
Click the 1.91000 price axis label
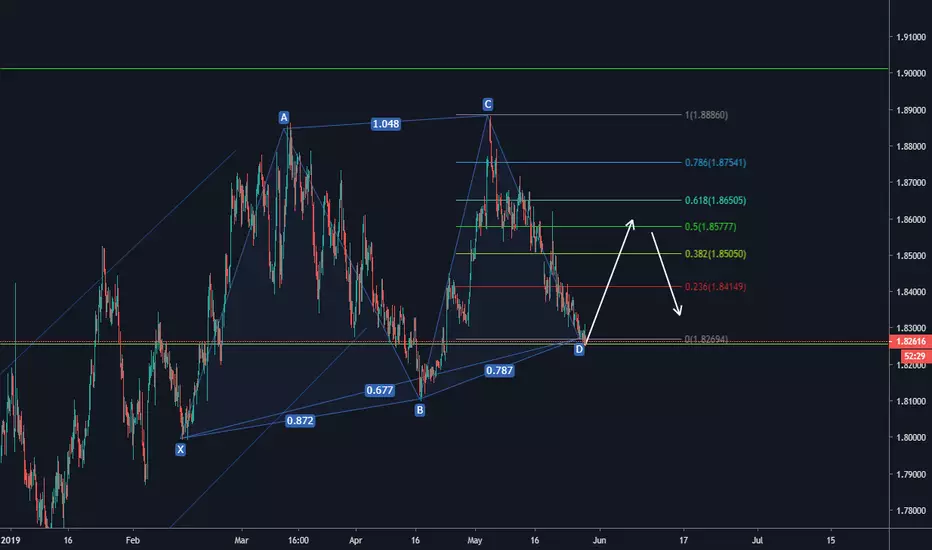(x=911, y=37)
